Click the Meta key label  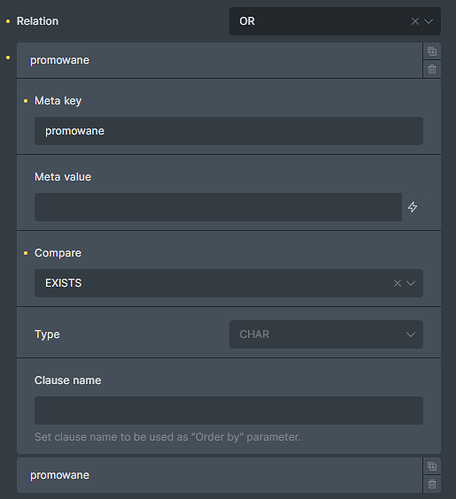pos(58,101)
